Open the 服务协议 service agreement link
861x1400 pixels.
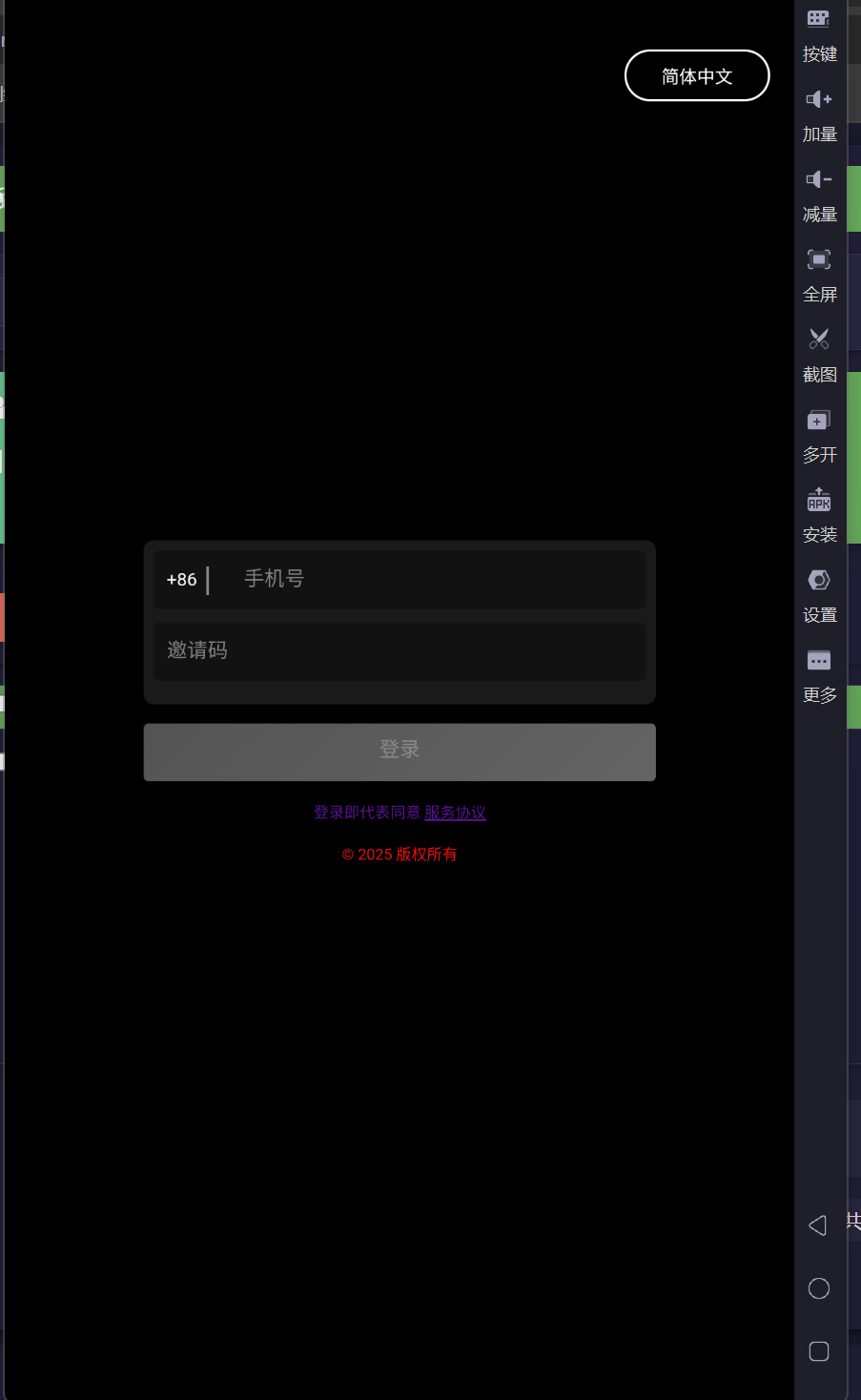(x=455, y=813)
